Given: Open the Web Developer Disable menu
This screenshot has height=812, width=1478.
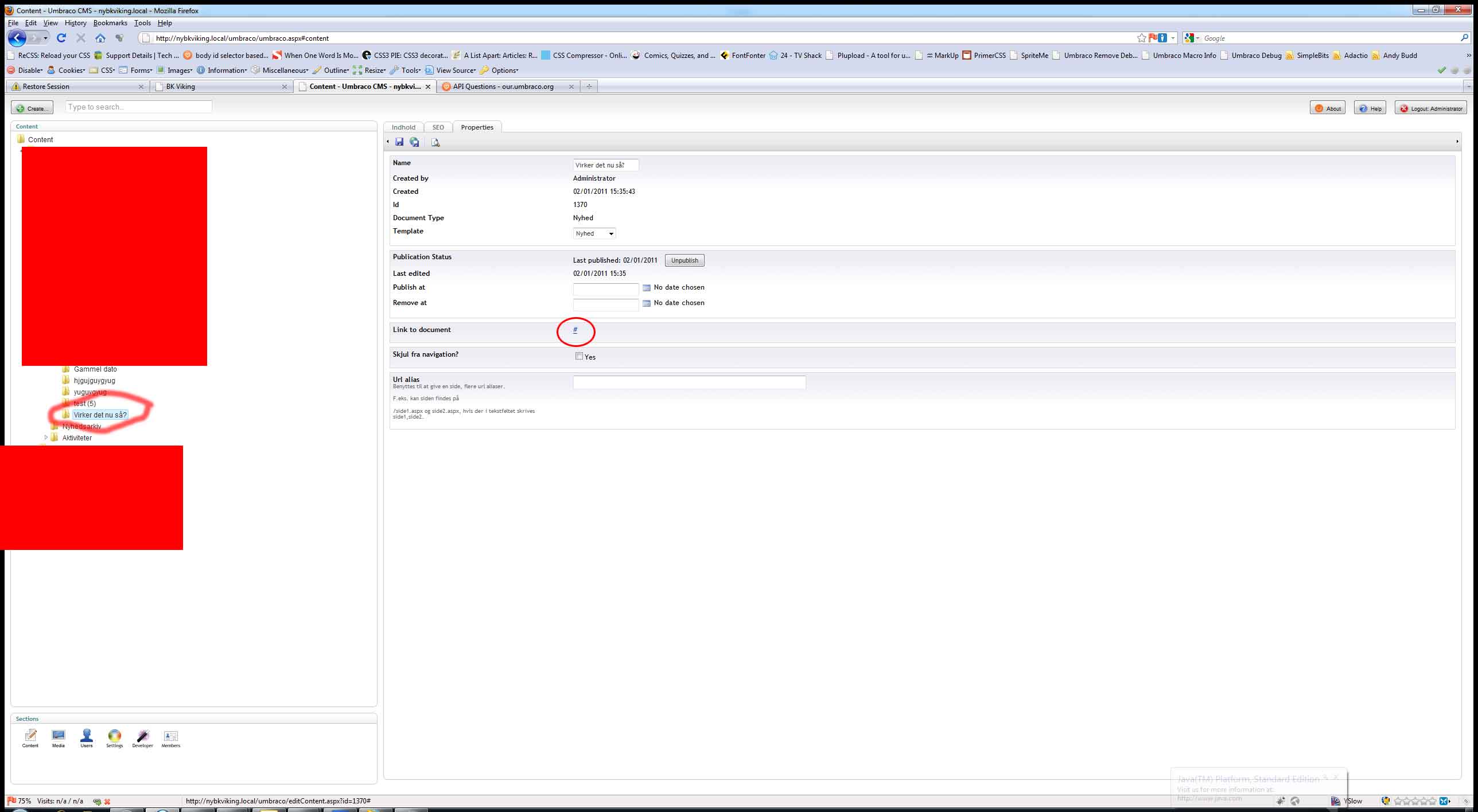Looking at the screenshot, I should tap(25, 70).
